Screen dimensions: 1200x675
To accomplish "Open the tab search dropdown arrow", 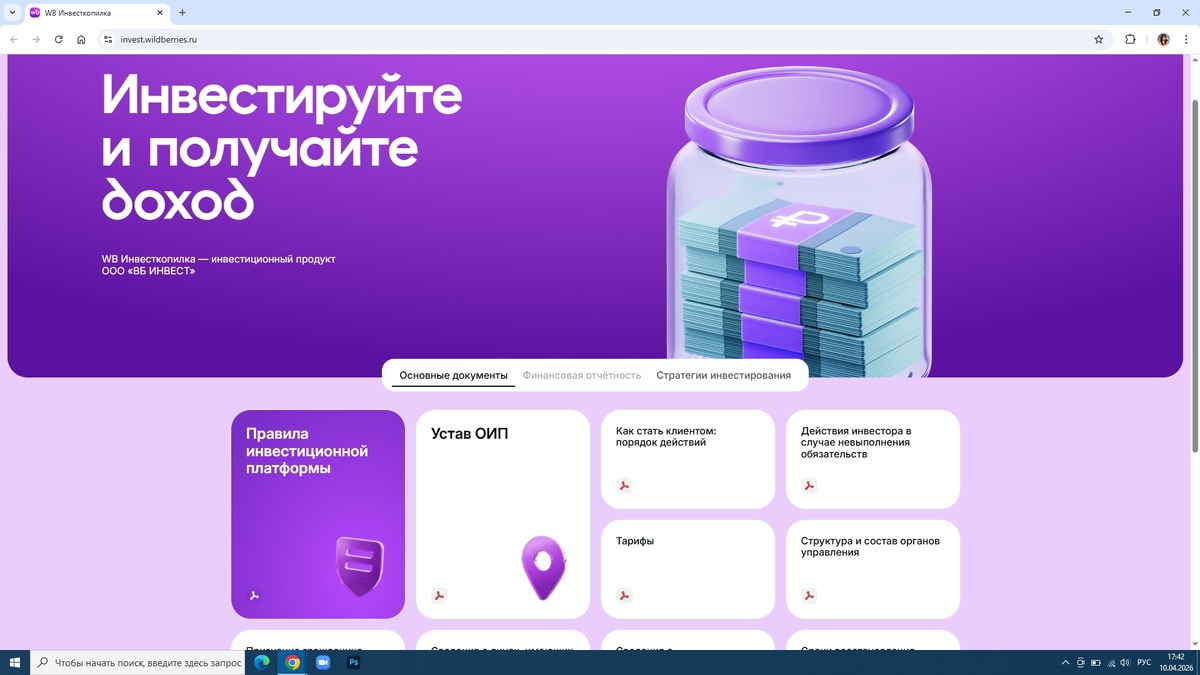I will tap(11, 13).
